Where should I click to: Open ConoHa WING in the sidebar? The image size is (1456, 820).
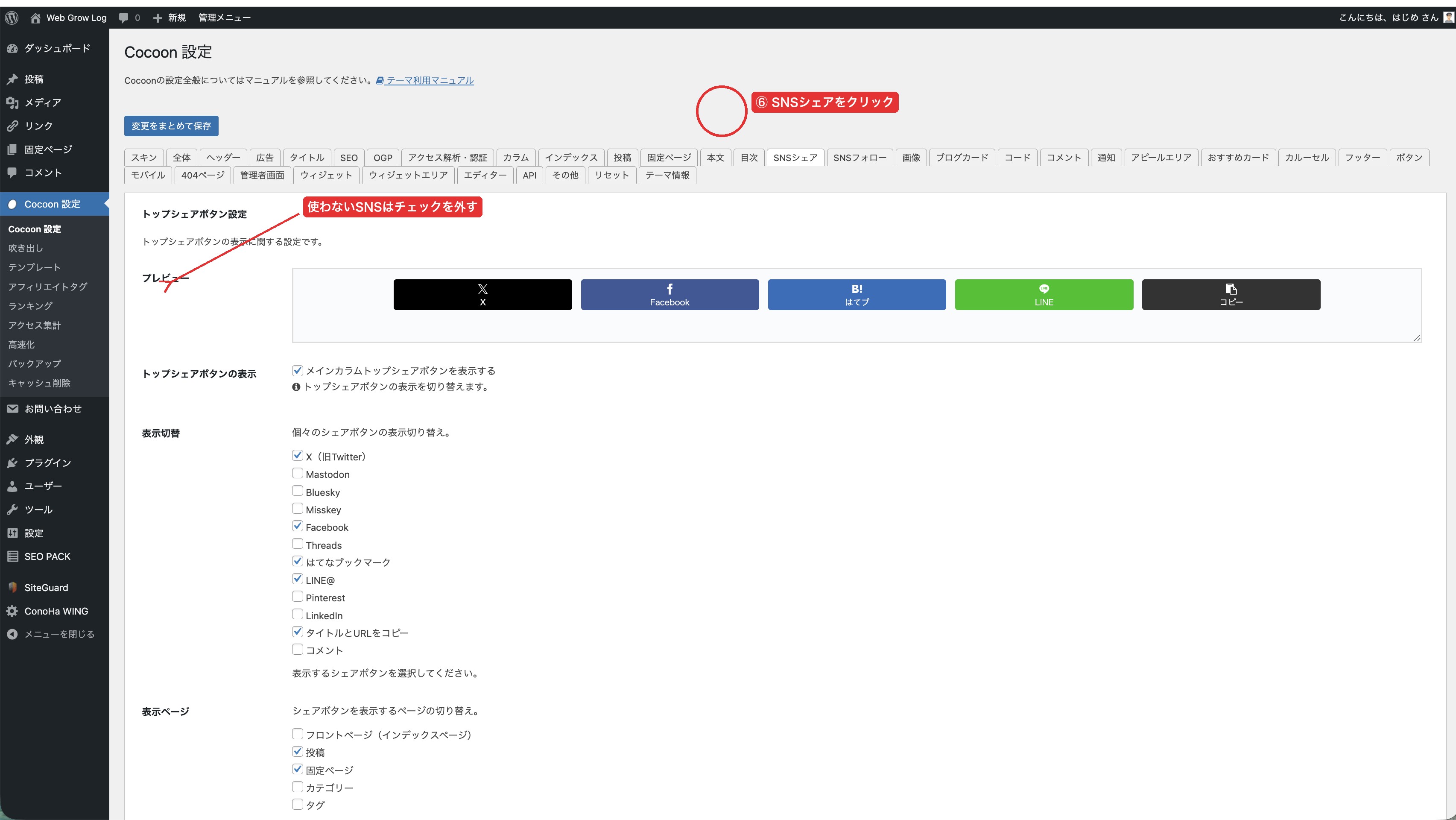coord(54,611)
